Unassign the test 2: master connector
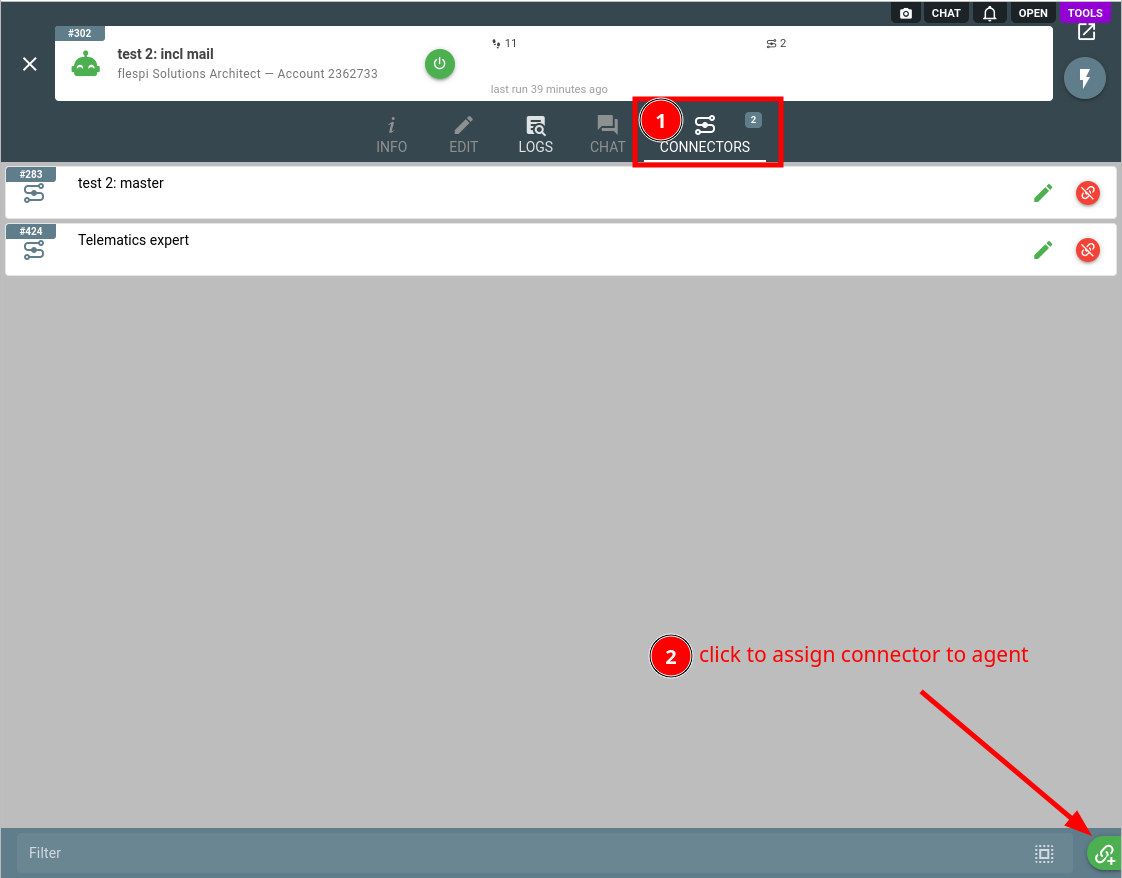This screenshot has width=1122, height=878. [1088, 192]
